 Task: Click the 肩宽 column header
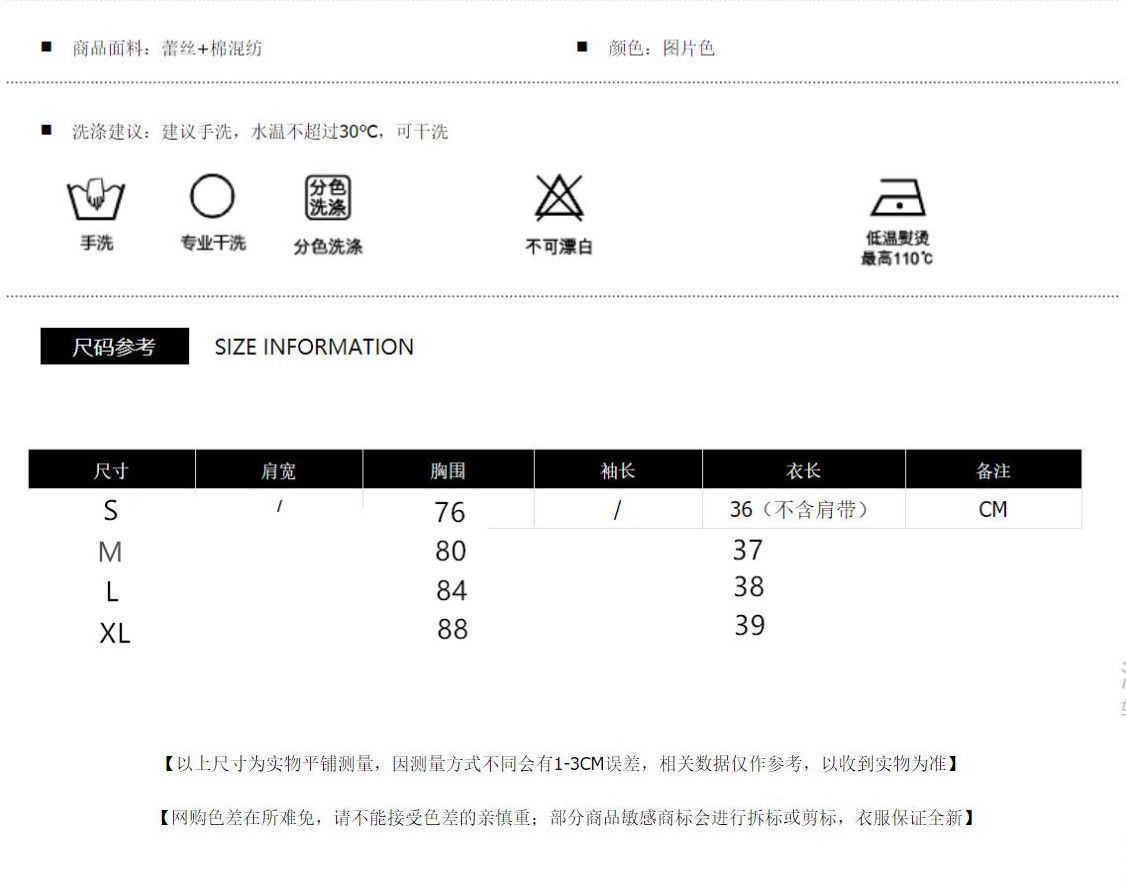coord(278,470)
